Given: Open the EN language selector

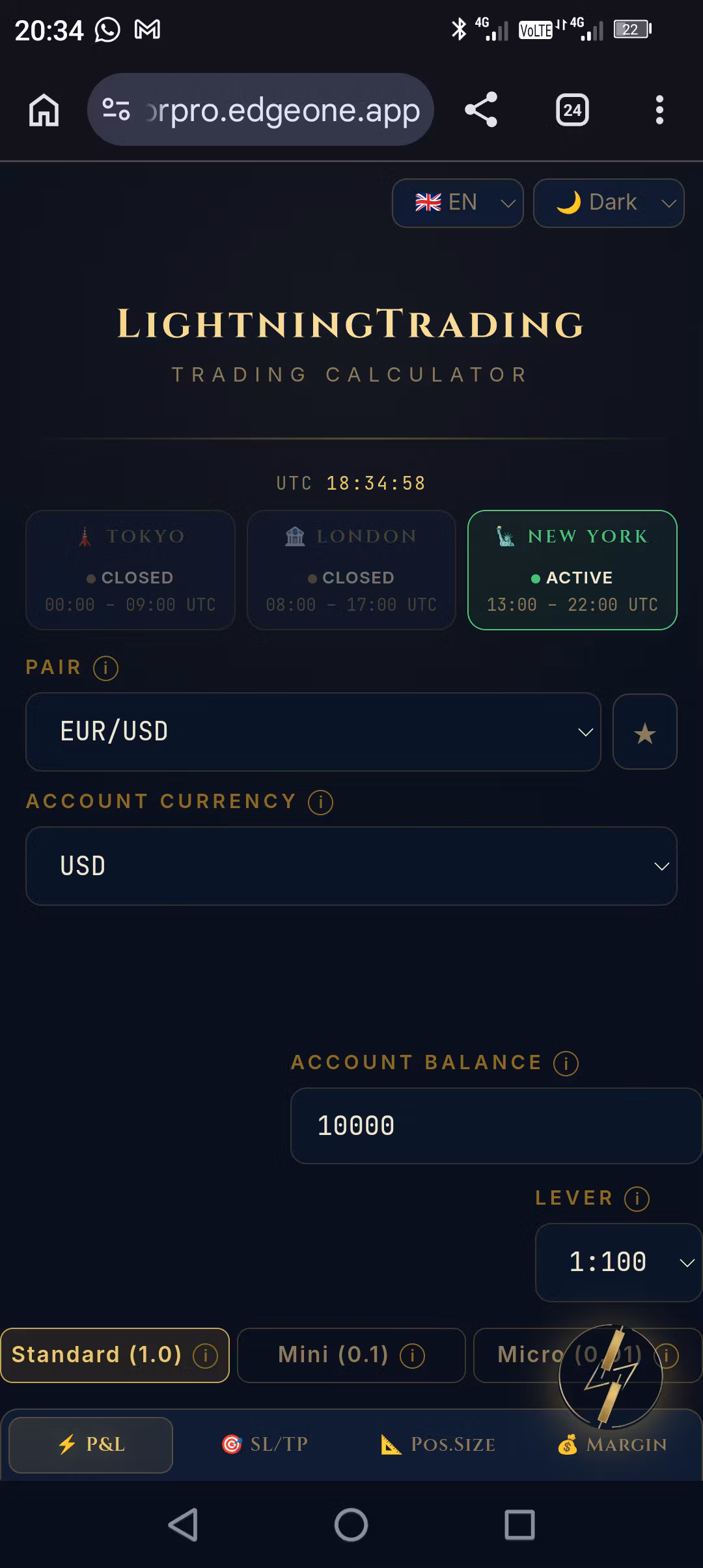Looking at the screenshot, I should point(458,203).
